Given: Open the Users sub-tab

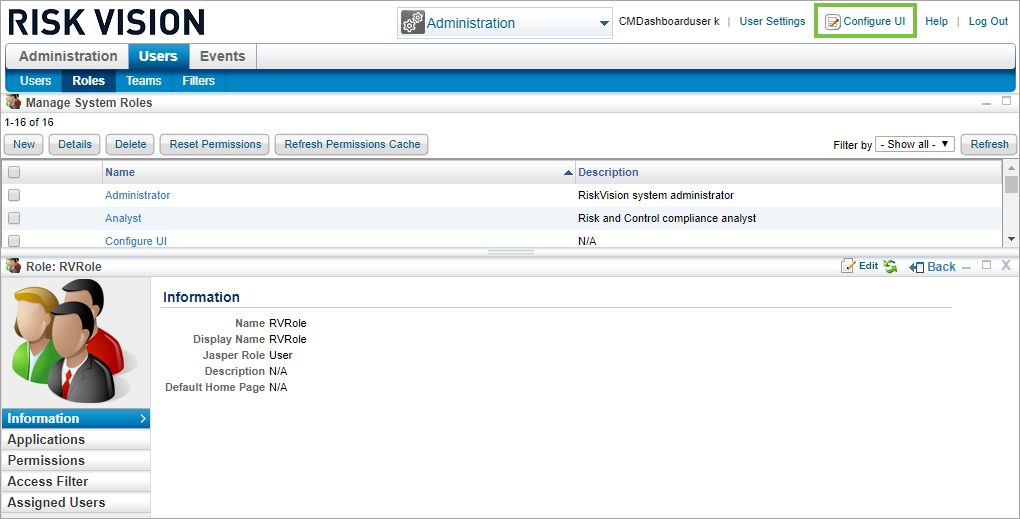Looking at the screenshot, I should click(x=35, y=81).
